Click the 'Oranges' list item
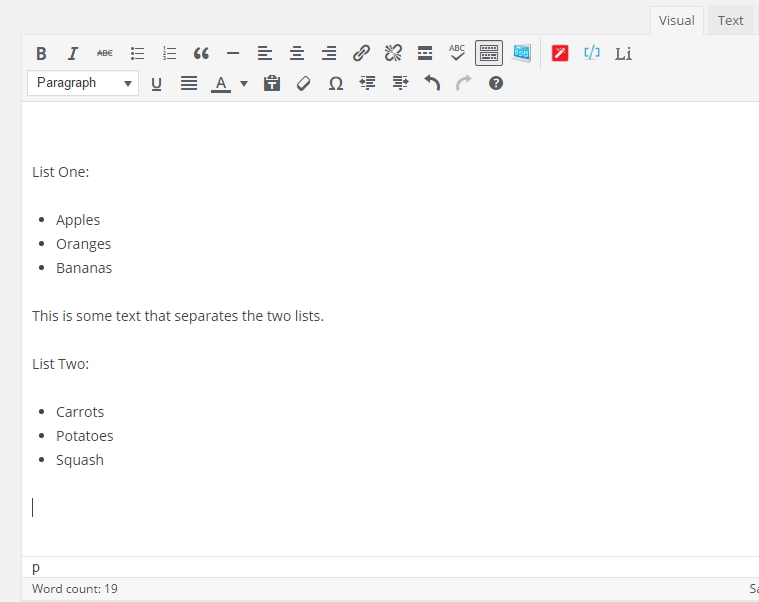759x602 pixels. 83,244
